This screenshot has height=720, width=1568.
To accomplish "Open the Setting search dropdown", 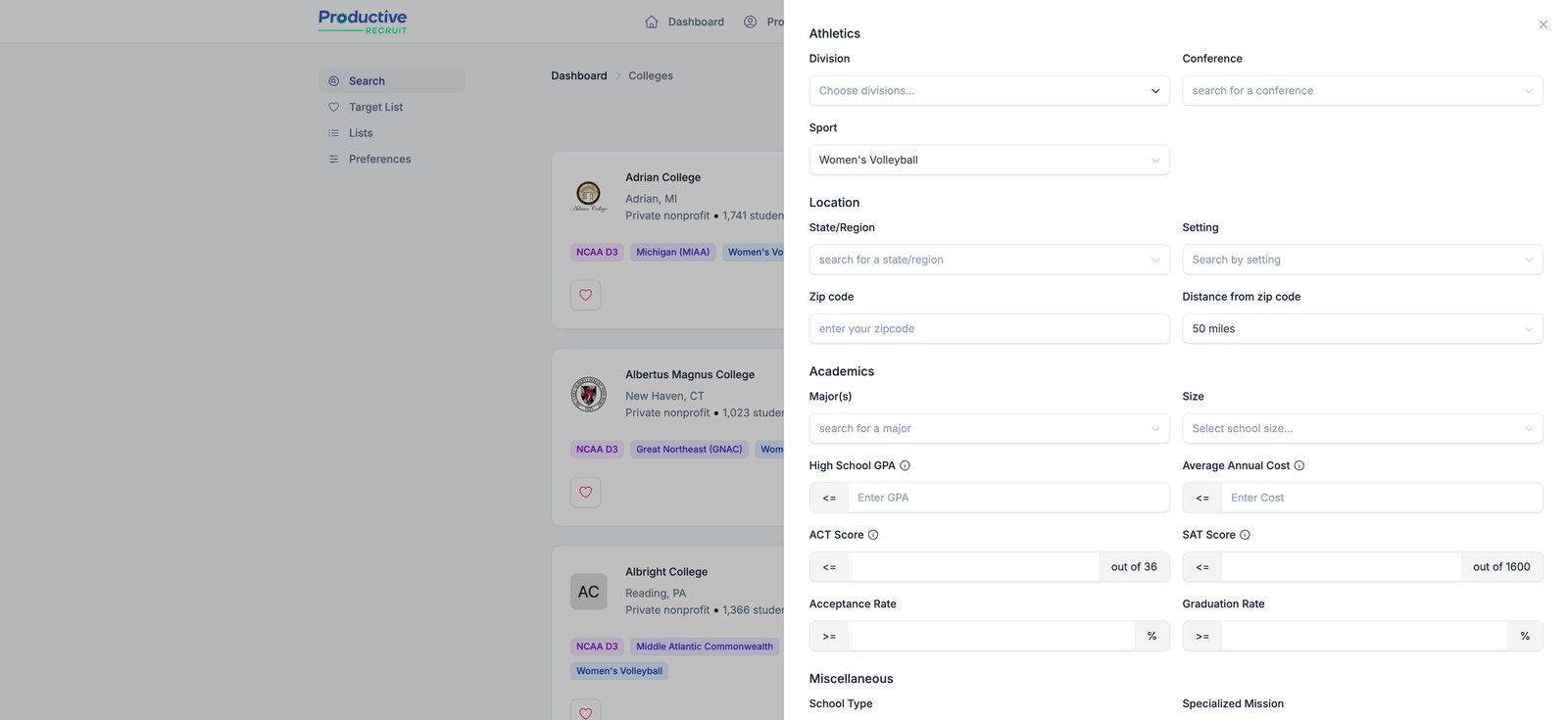I will click(1362, 260).
